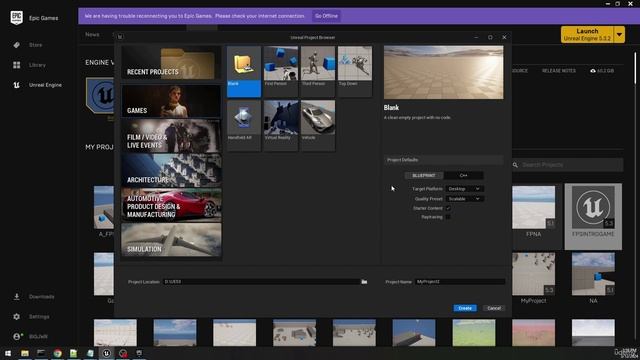This screenshot has height=360, width=640.
Task: Select the Top Down template
Action: [x=355, y=71]
